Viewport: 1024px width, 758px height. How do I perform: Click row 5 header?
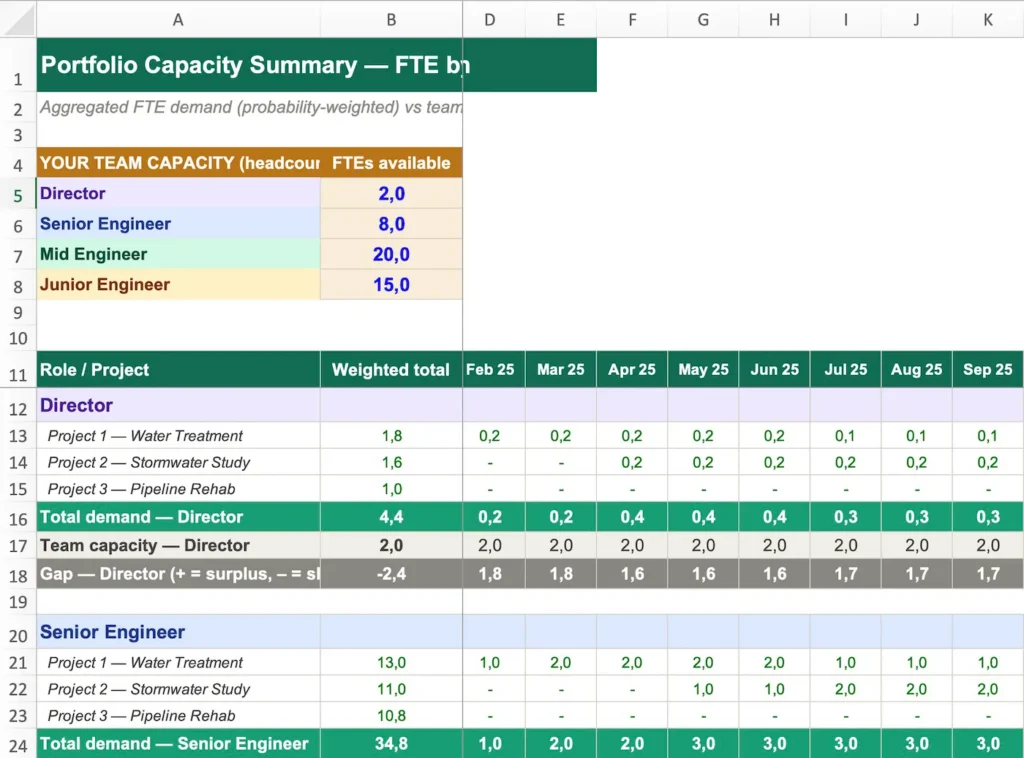(17, 194)
